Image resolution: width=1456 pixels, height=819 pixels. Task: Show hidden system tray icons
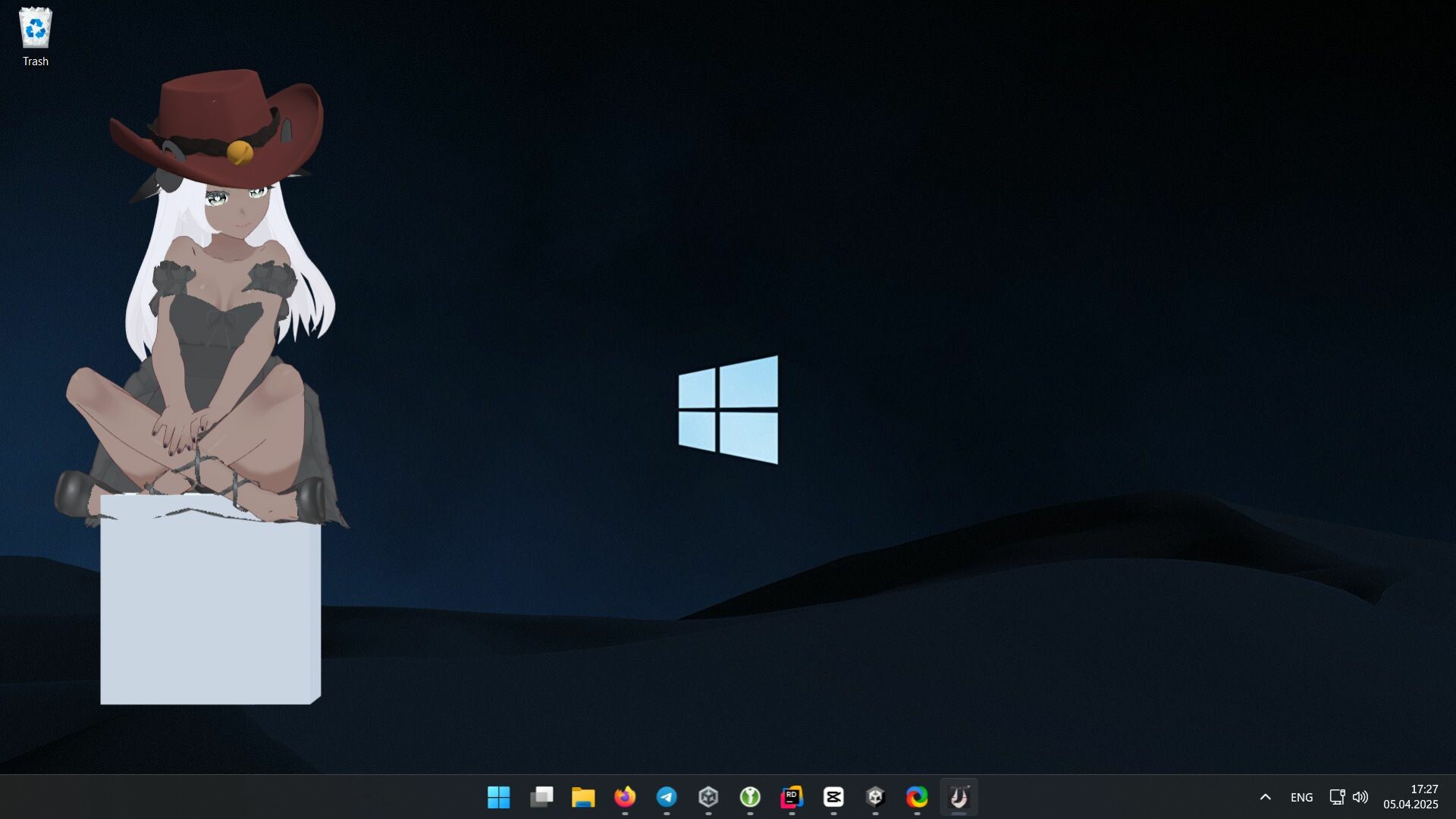click(1265, 797)
